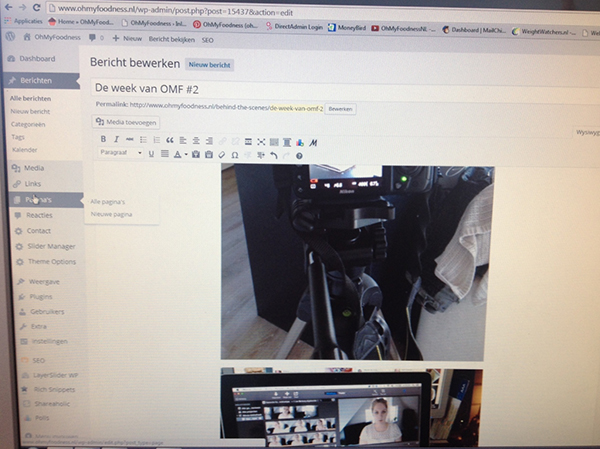Click the browser address bar
The width and height of the screenshot is (600, 449).
click(321, 12)
